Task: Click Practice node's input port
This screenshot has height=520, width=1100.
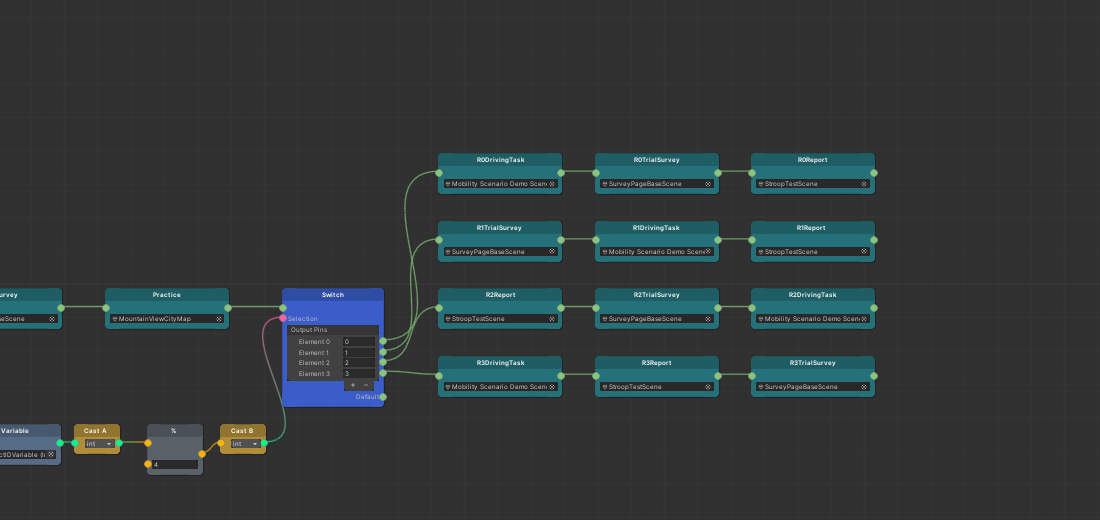Action: click(106, 308)
